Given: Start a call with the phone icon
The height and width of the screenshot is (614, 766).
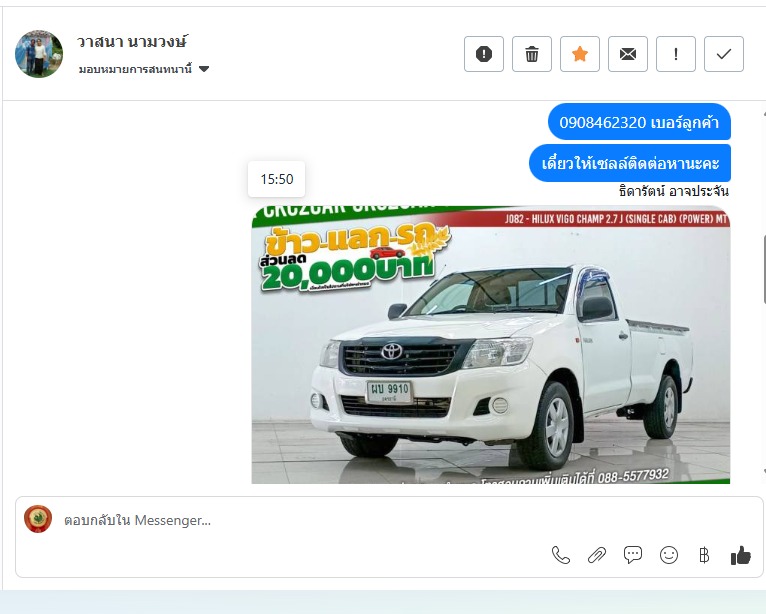Looking at the screenshot, I should tap(561, 555).
